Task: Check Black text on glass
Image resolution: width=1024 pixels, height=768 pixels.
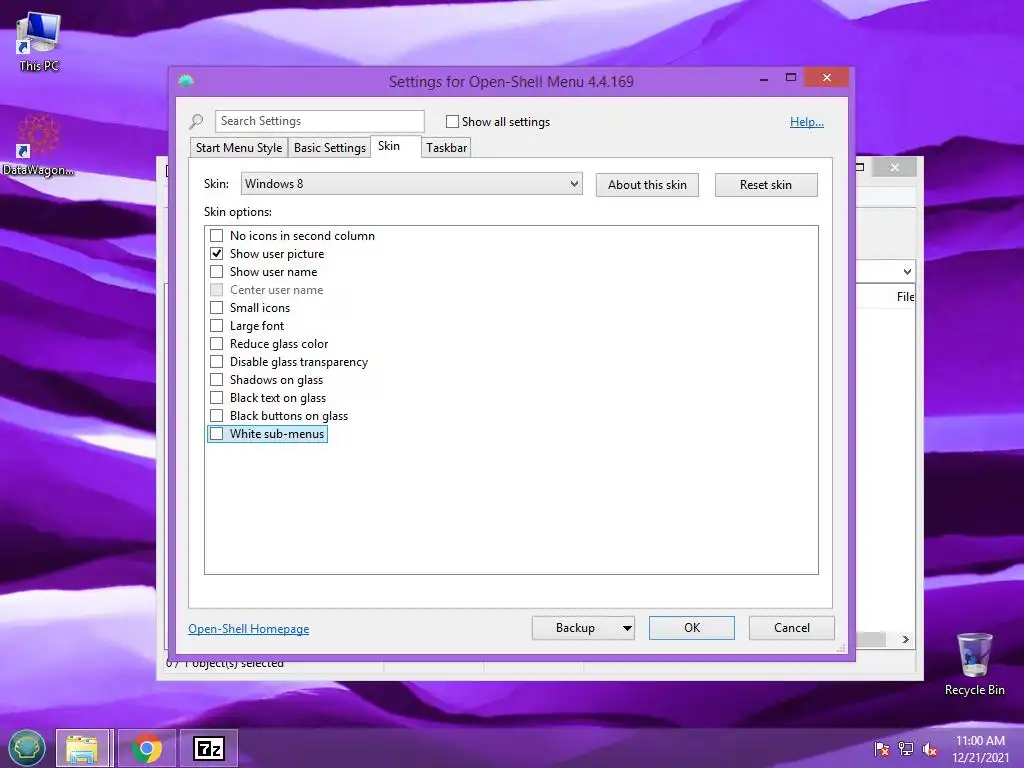Action: coord(217,398)
